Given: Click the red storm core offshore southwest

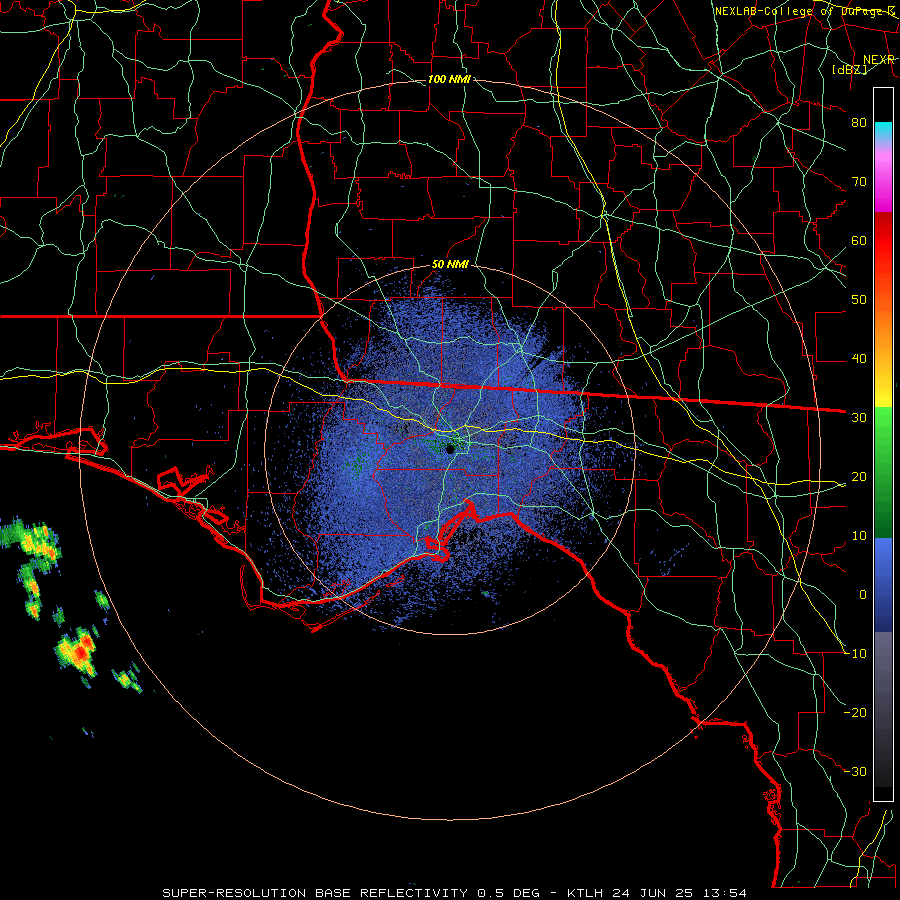Looking at the screenshot, I should pos(82,652).
